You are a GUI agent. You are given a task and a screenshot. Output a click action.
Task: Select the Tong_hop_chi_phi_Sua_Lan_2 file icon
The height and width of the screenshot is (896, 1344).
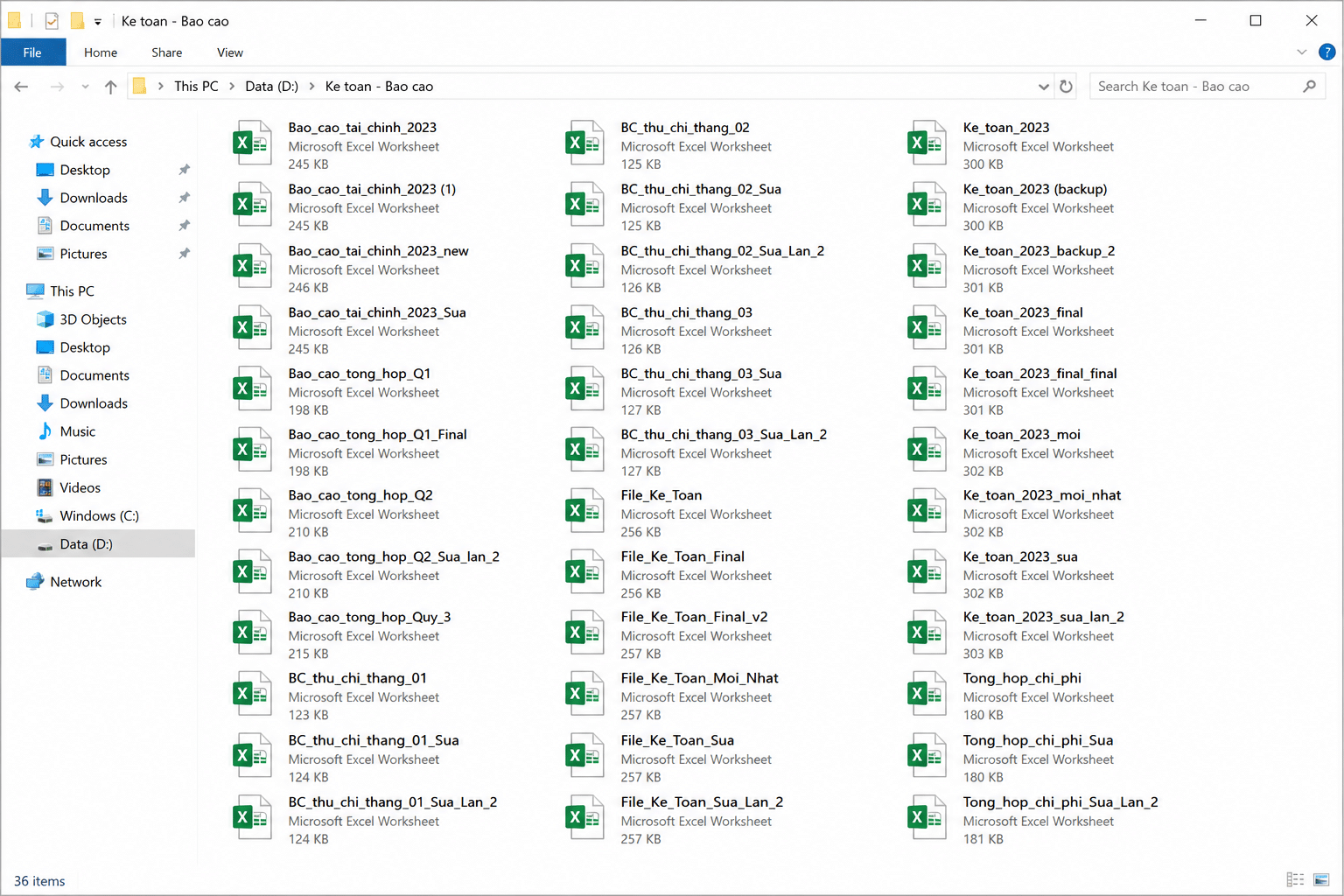coord(927,818)
